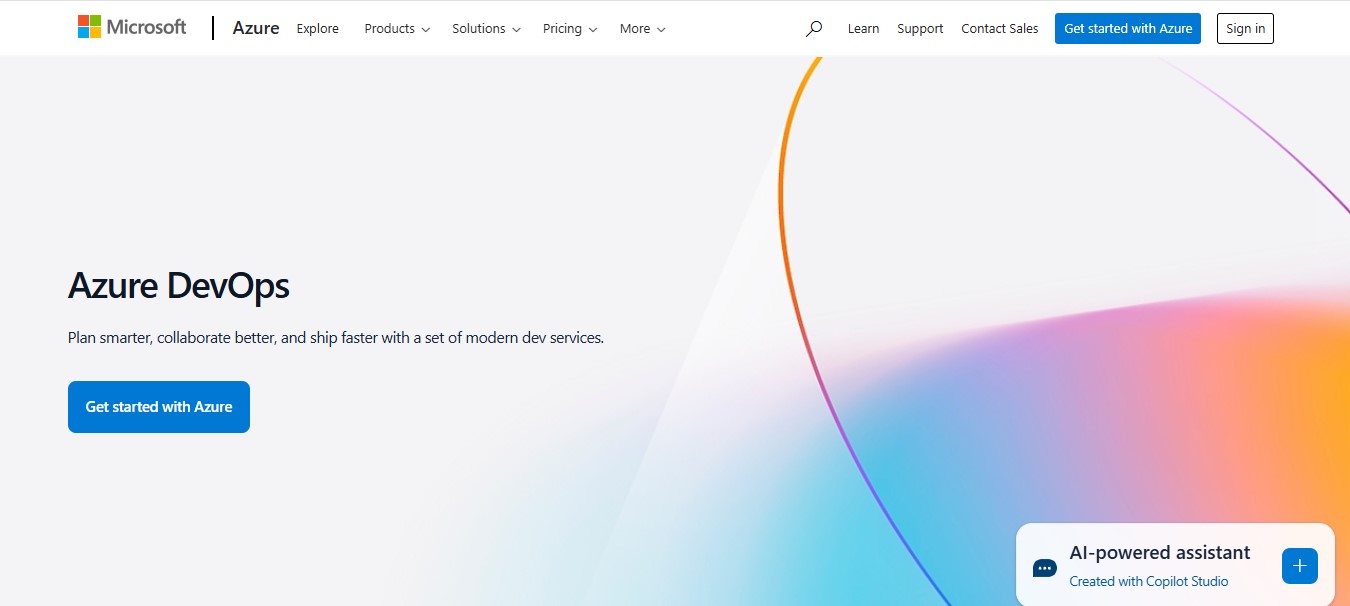Screen dimensions: 1350x606
Task: Click the Contact Sales link
Action: tap(999, 29)
